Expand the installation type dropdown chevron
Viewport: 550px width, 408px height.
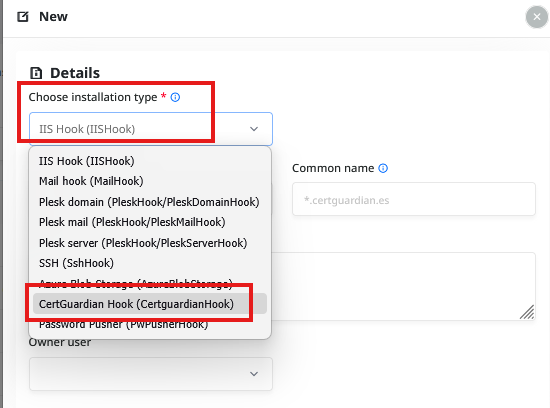[x=254, y=129]
